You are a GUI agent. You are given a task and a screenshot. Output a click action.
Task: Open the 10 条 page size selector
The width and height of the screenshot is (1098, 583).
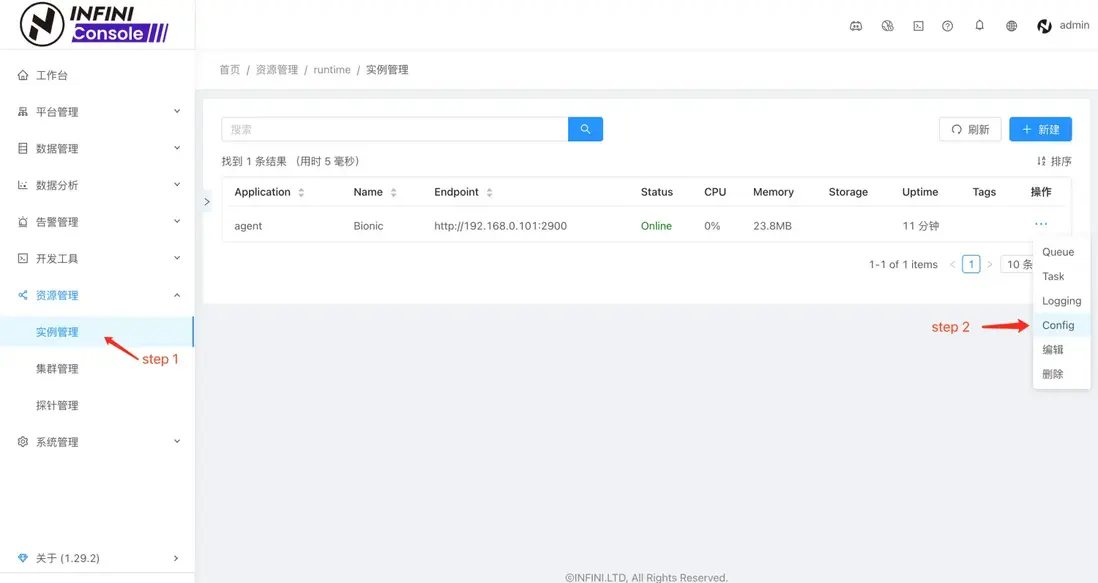click(1017, 265)
